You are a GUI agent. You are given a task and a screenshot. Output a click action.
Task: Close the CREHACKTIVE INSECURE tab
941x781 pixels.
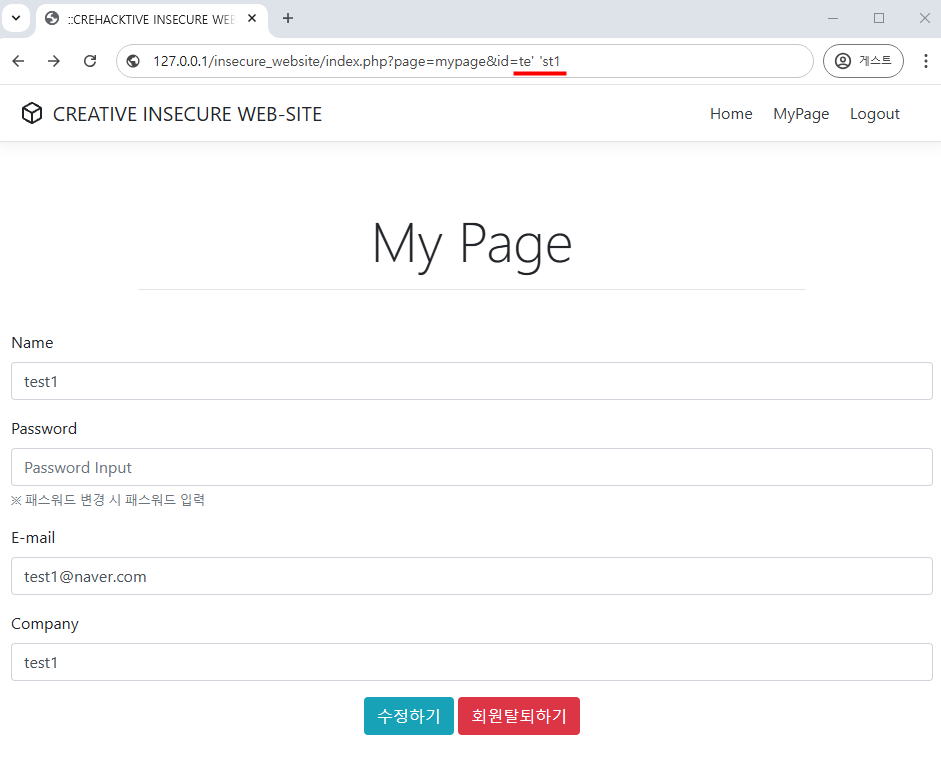point(252,19)
